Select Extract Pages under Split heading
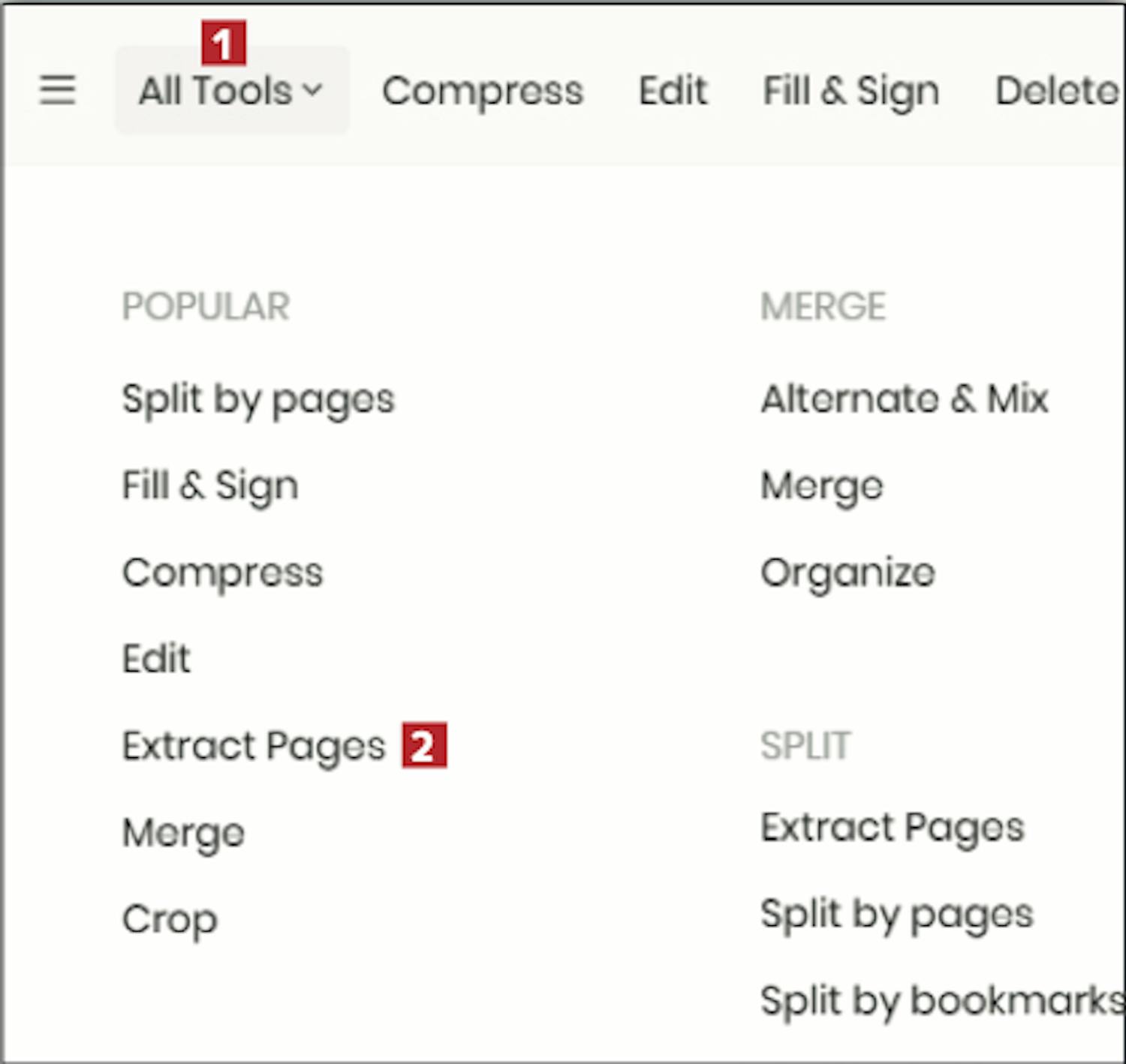 click(x=892, y=828)
